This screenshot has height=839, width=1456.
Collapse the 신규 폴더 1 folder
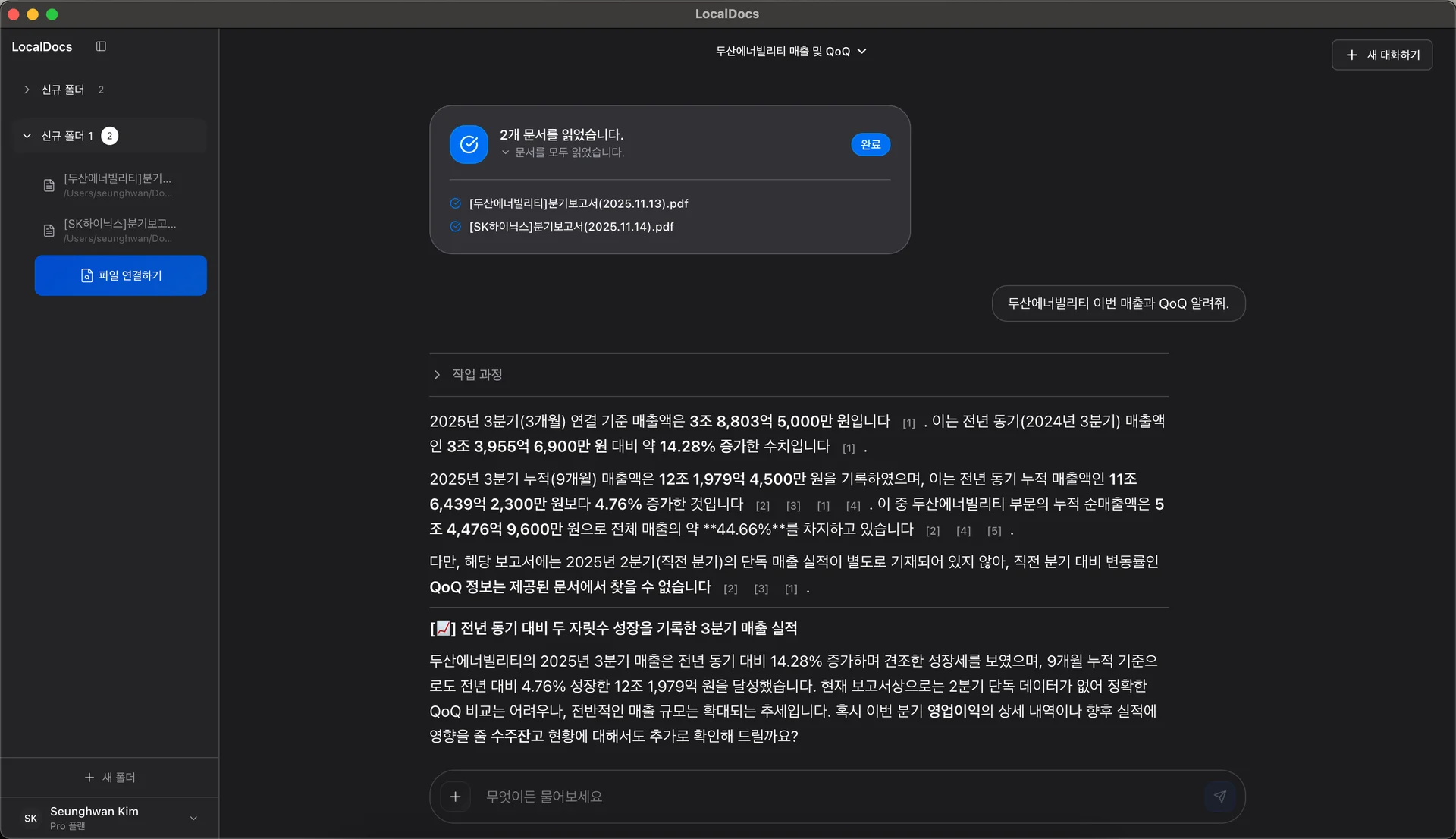tap(27, 136)
